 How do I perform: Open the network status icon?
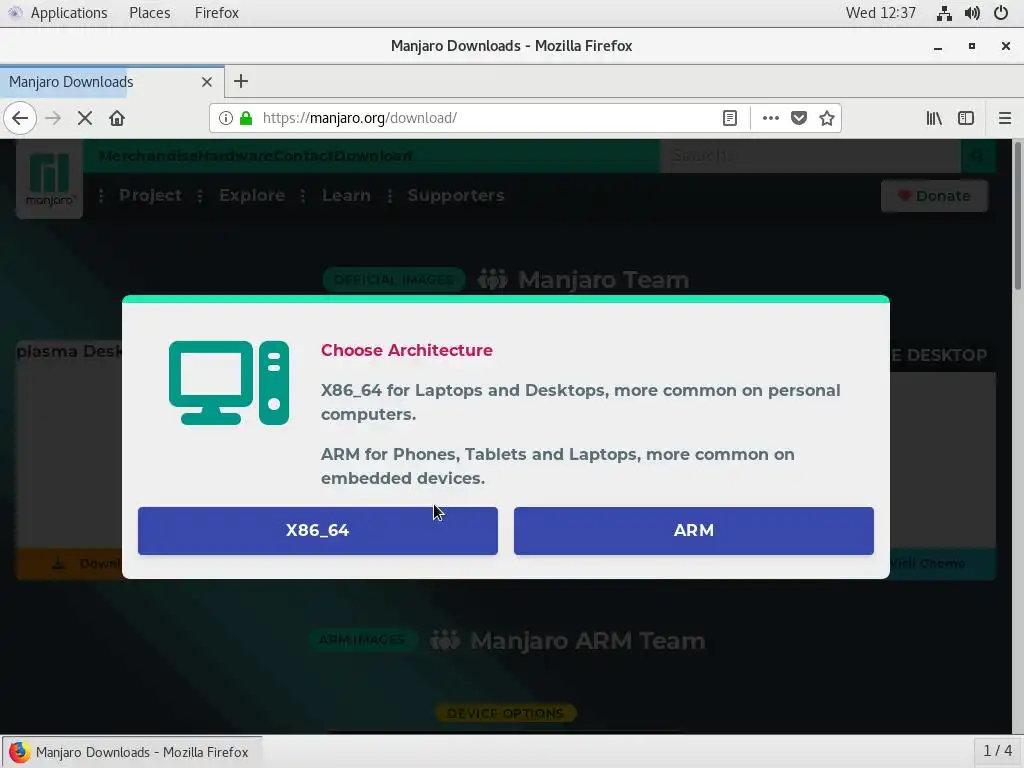pos(944,13)
